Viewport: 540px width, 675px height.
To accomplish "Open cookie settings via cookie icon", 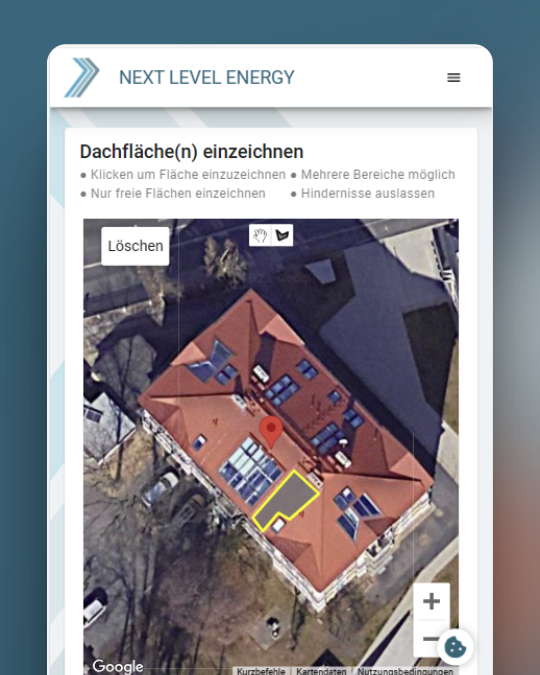I will pos(455,647).
